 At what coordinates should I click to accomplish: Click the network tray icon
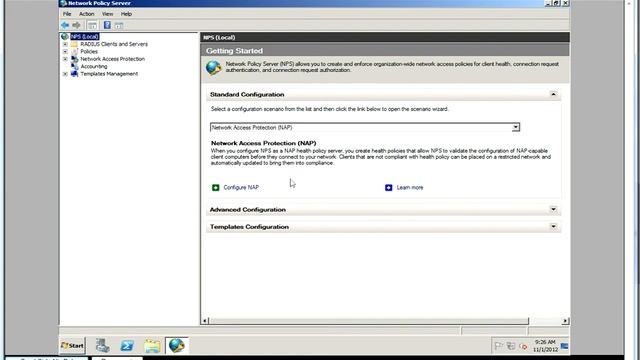[511, 346]
